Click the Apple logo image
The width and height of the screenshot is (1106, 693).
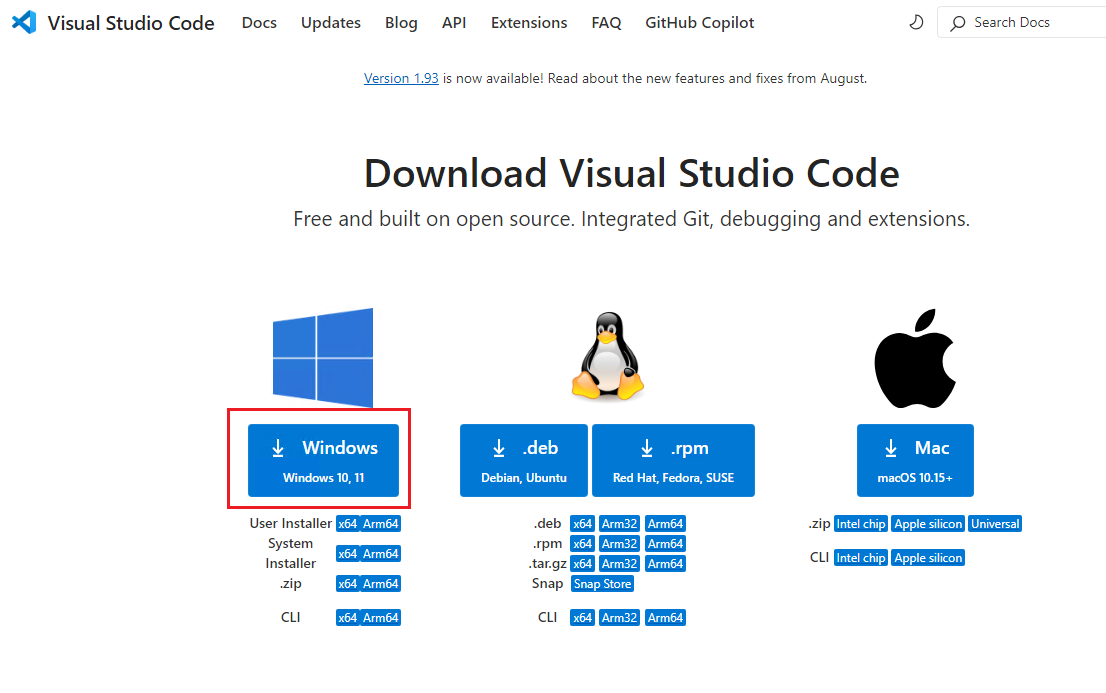point(917,357)
